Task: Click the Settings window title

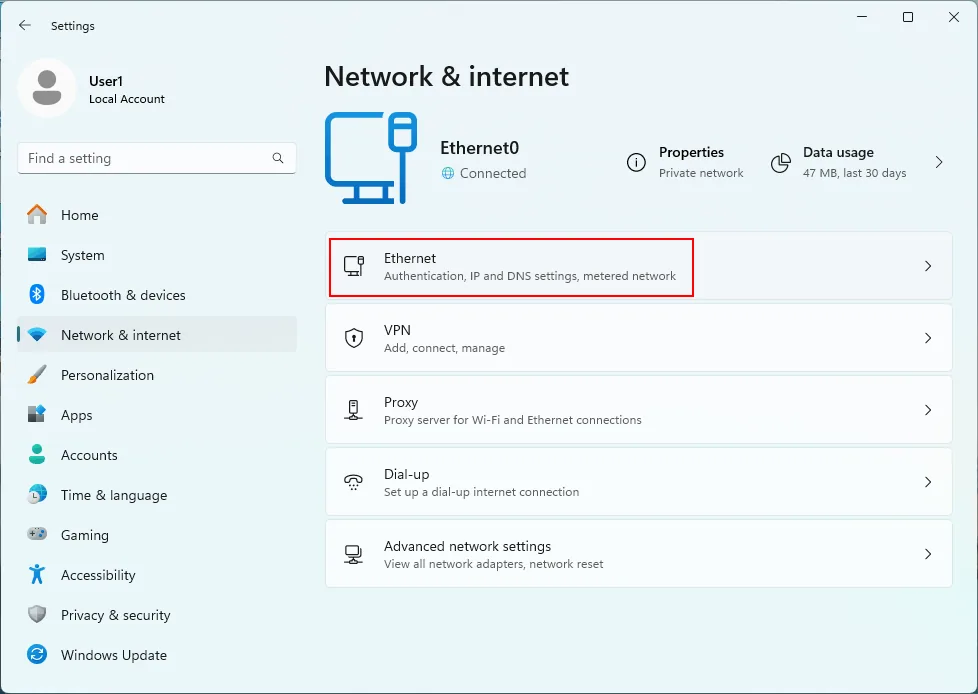Action: tap(73, 26)
